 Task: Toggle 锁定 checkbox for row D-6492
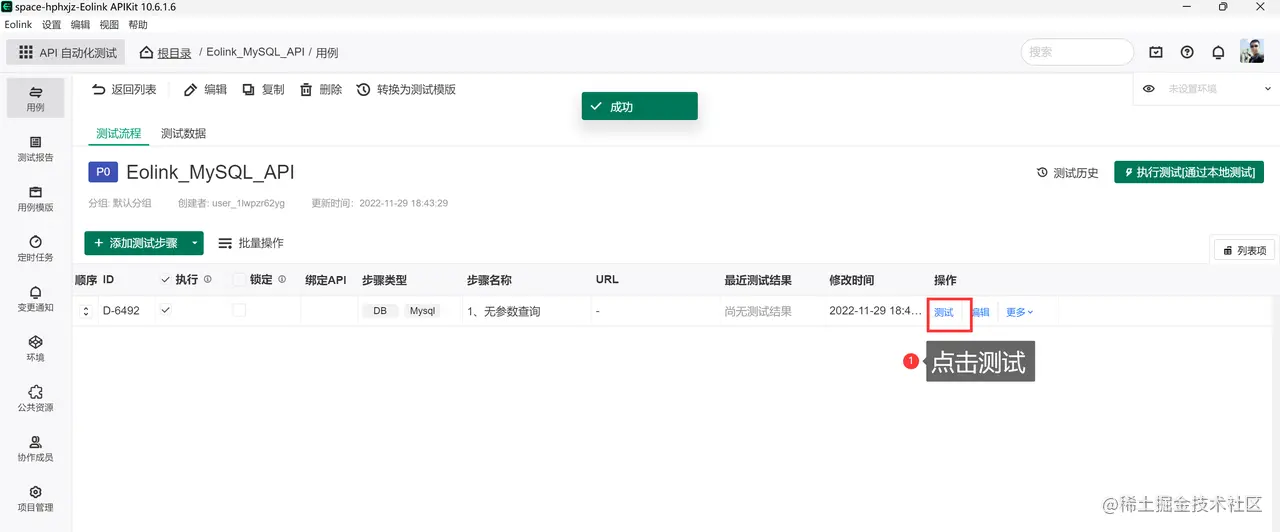click(239, 311)
